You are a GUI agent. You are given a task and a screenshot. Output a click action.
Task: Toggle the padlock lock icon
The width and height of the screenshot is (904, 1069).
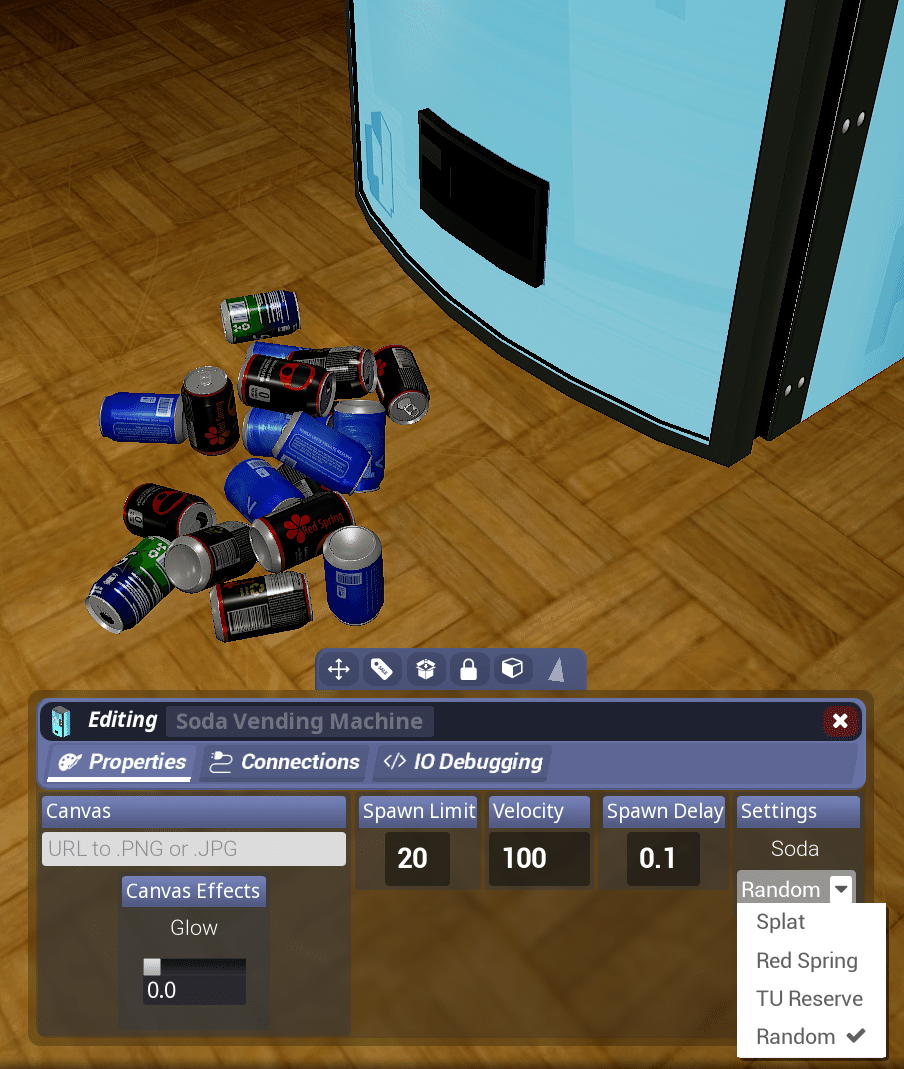pos(468,669)
